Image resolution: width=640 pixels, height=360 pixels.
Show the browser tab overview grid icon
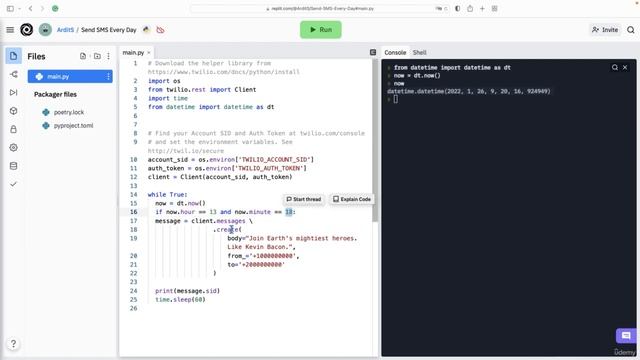[494, 9]
